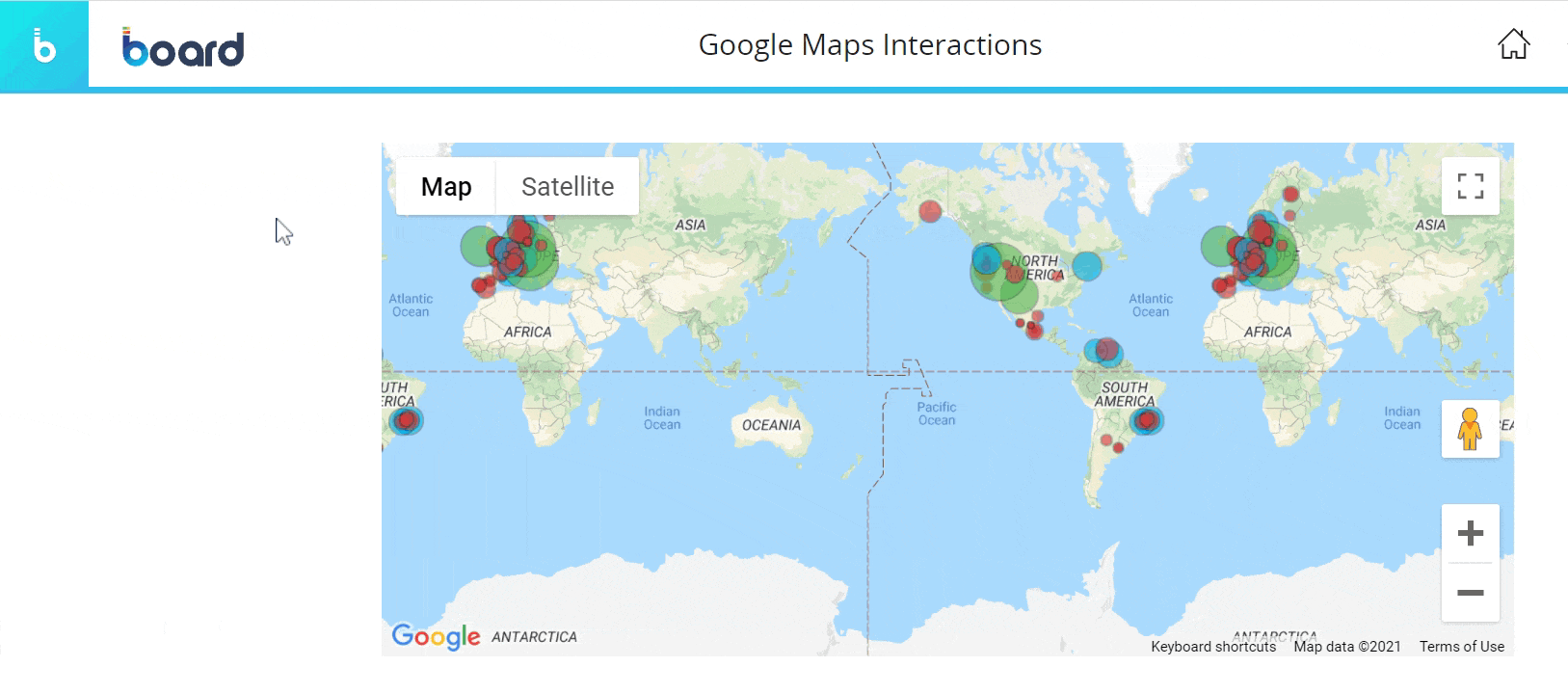The width and height of the screenshot is (1568, 693).
Task: Select the blue bubble over eastern North America
Action: point(1087,266)
